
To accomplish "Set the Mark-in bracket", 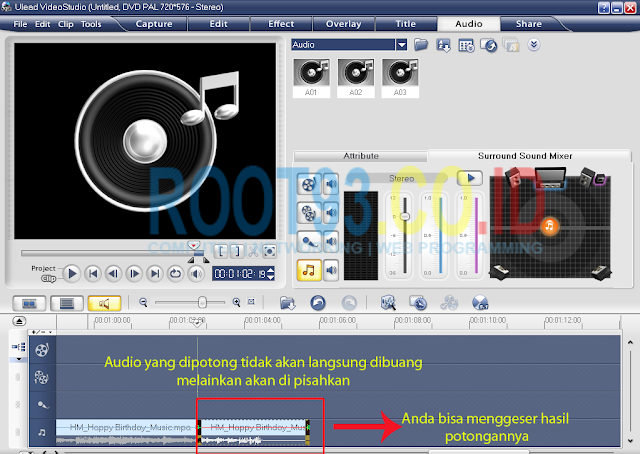I will click(x=221, y=251).
